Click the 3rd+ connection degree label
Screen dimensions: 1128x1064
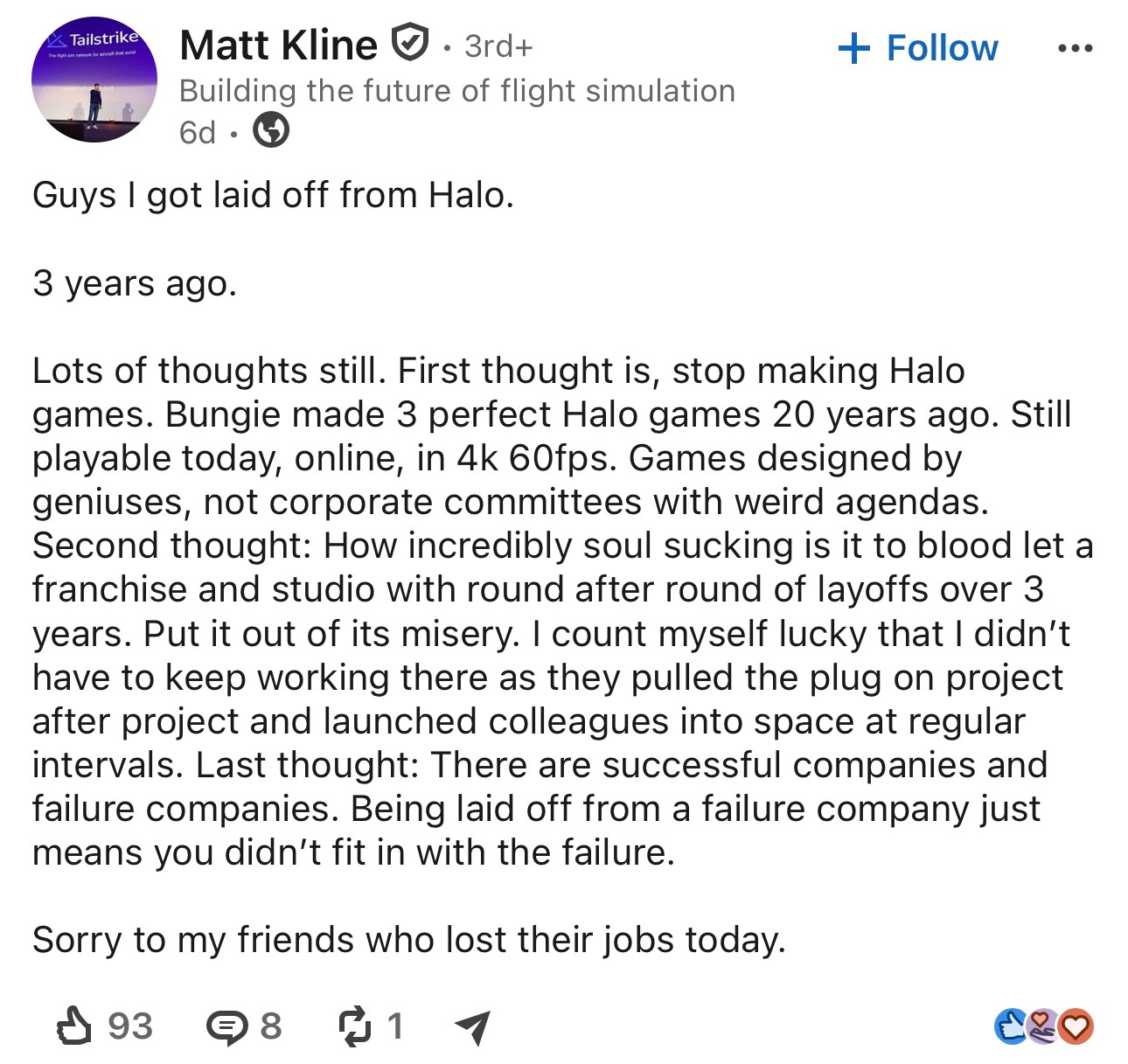pos(498,45)
